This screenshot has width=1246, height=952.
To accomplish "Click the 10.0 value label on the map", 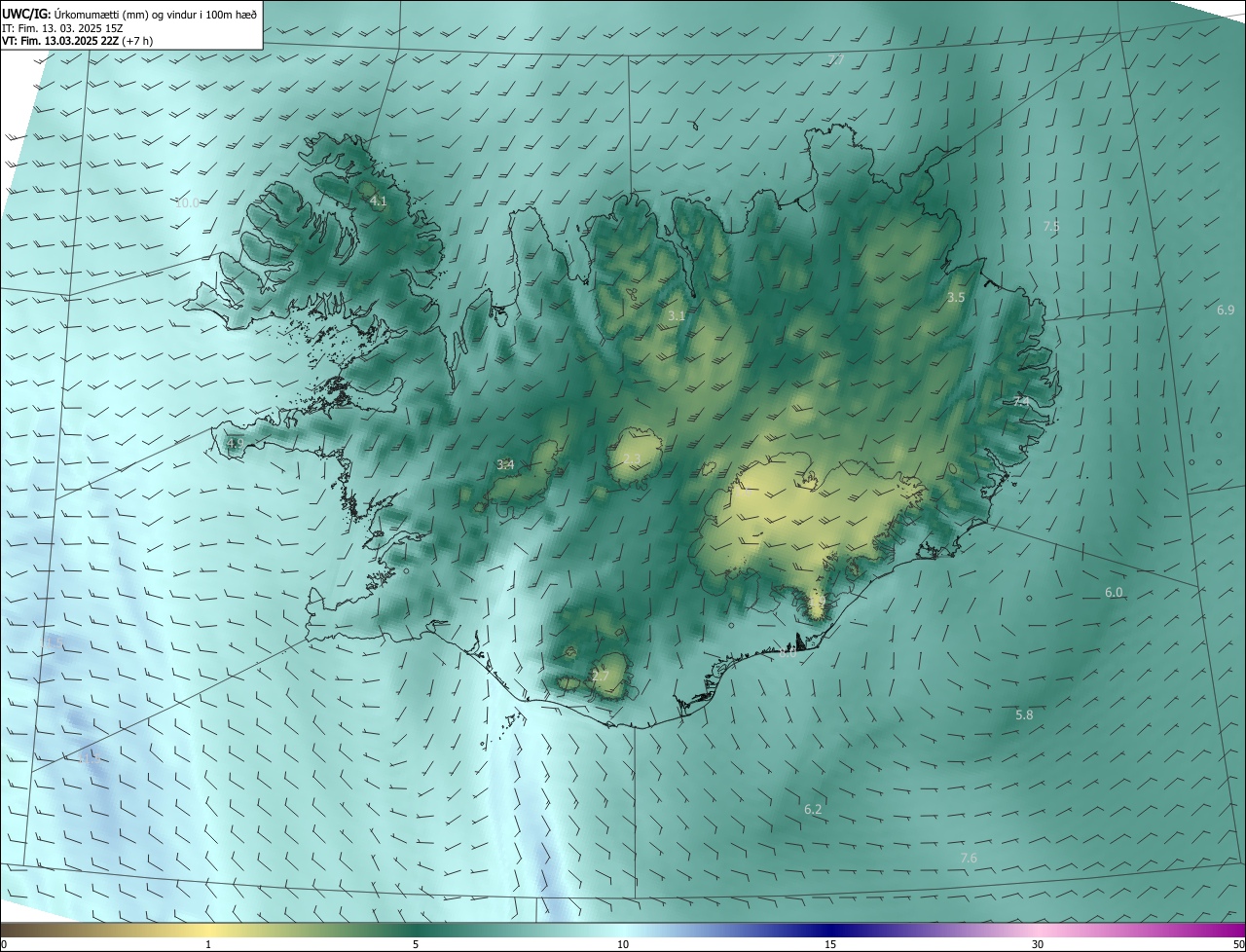I will pyautogui.click(x=187, y=203).
